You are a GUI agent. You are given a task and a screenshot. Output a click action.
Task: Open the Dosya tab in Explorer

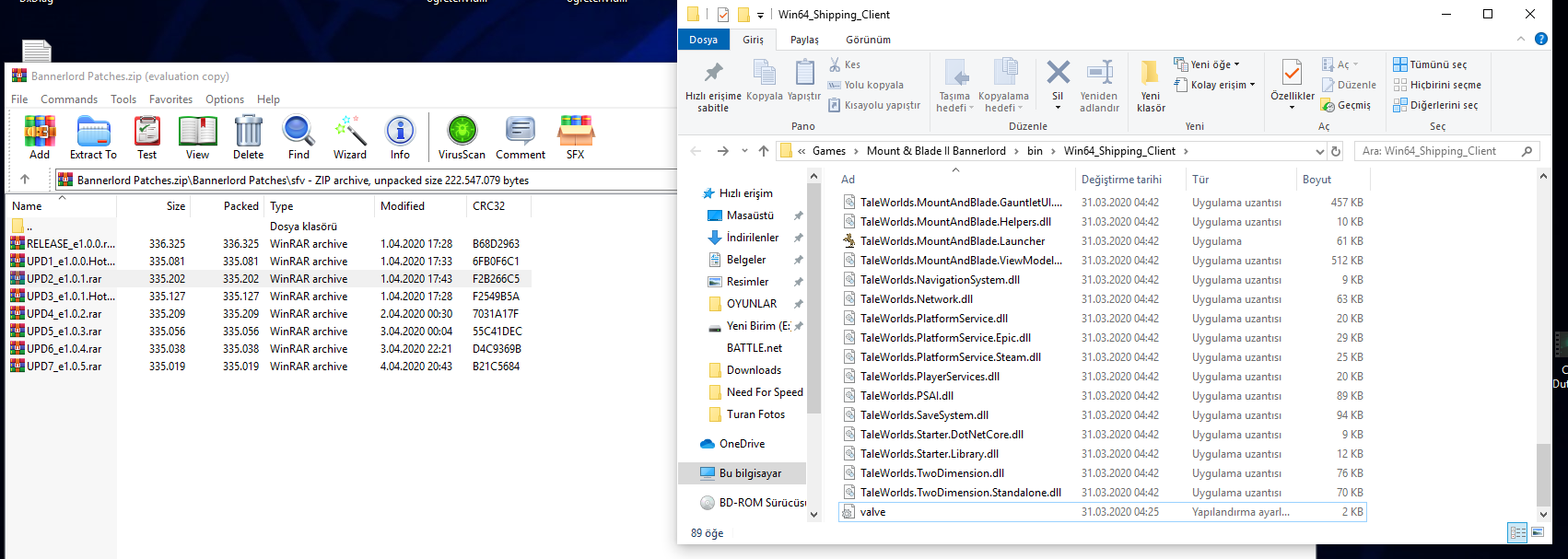(x=703, y=40)
